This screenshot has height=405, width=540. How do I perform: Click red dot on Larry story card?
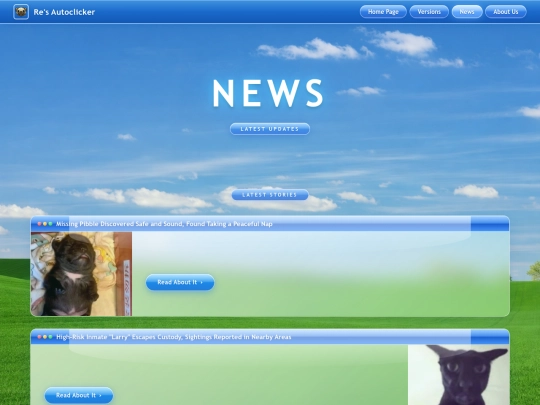40,337
